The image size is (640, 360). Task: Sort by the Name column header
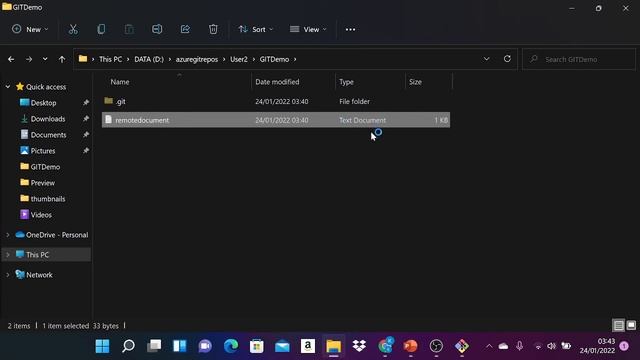pos(176,82)
